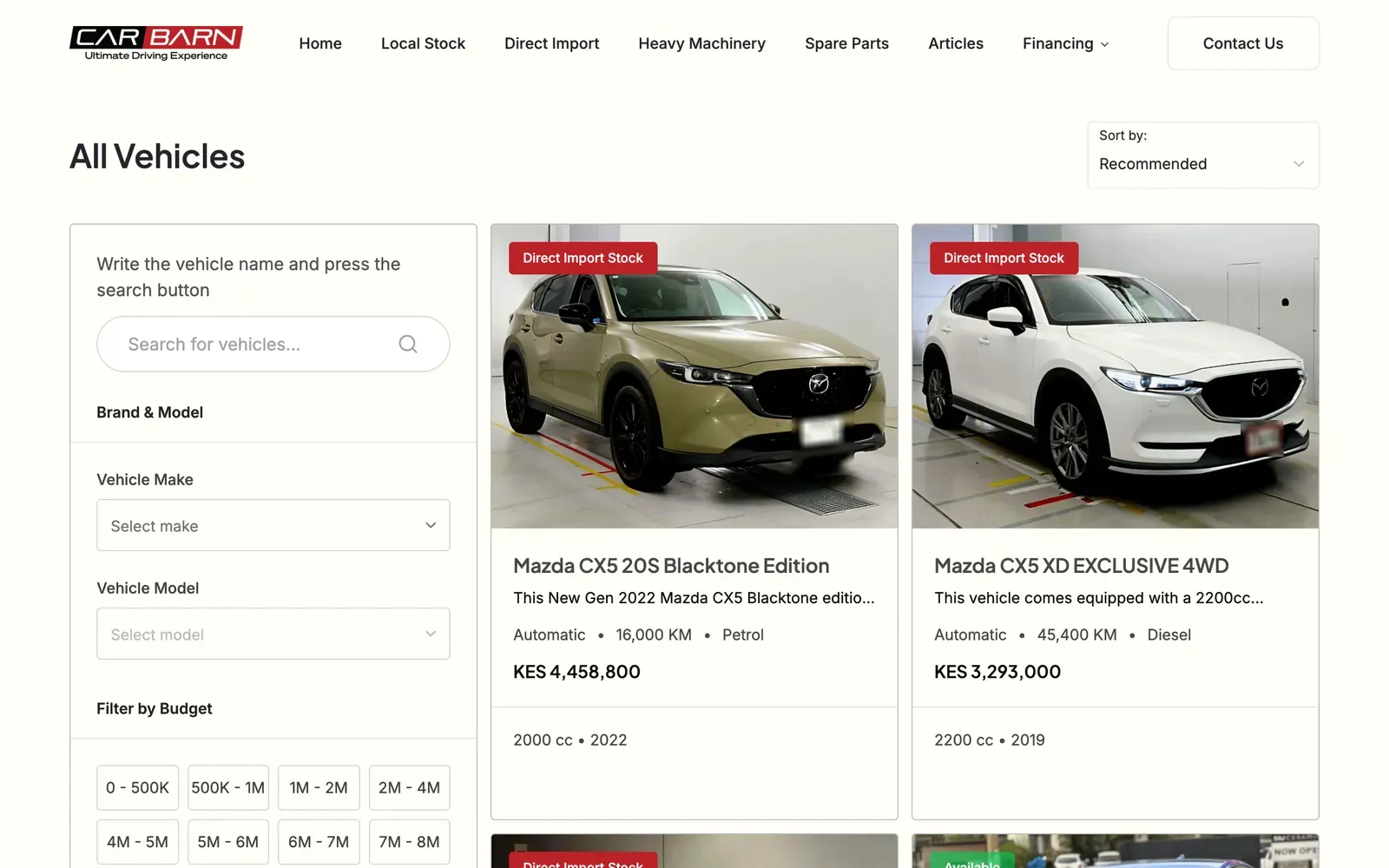Visit the Articles section

coord(956,43)
